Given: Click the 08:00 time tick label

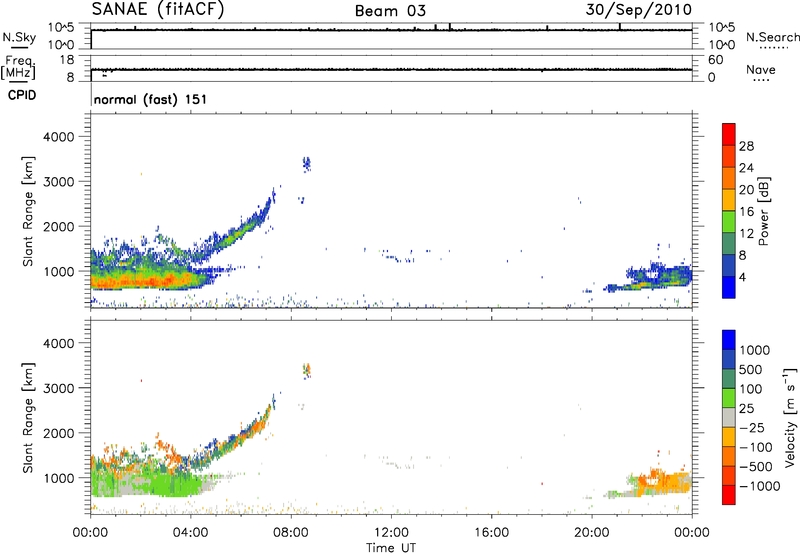Looking at the screenshot, I should [x=291, y=533].
